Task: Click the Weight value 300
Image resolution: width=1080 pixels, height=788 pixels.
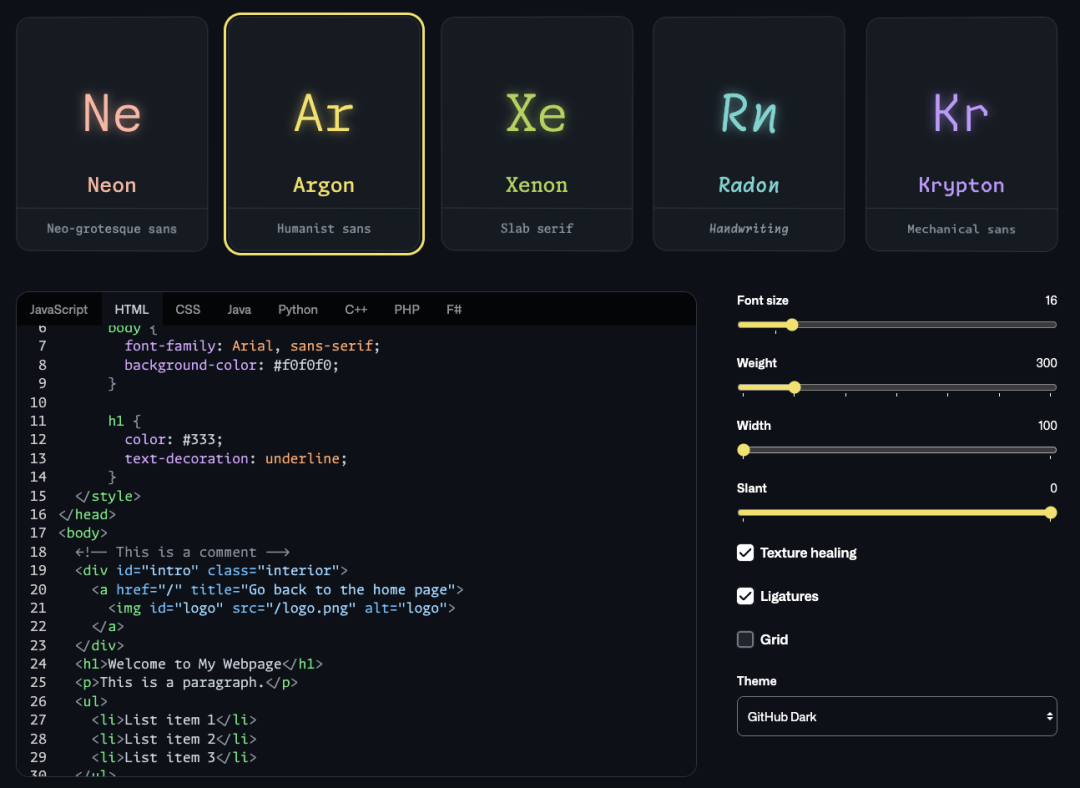Action: [x=1046, y=363]
